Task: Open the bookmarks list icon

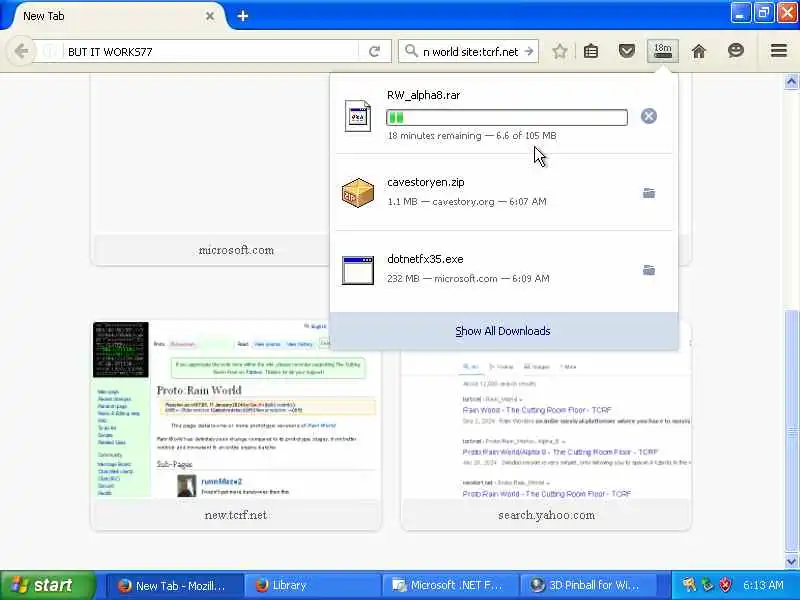Action: 591,51
